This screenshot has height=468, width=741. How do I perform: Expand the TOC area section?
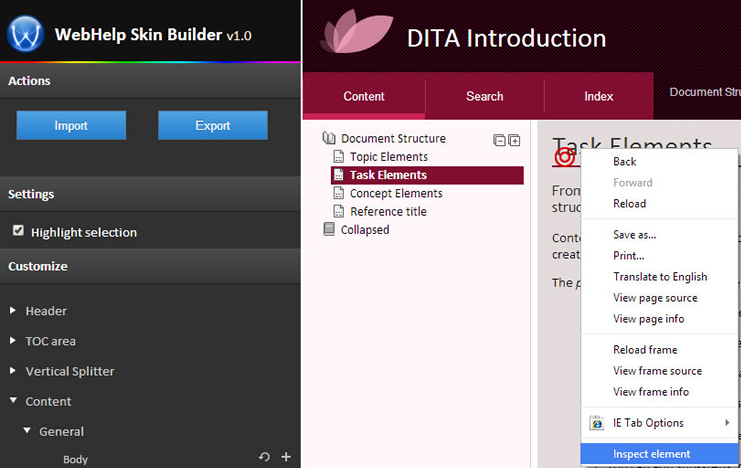click(x=13, y=341)
